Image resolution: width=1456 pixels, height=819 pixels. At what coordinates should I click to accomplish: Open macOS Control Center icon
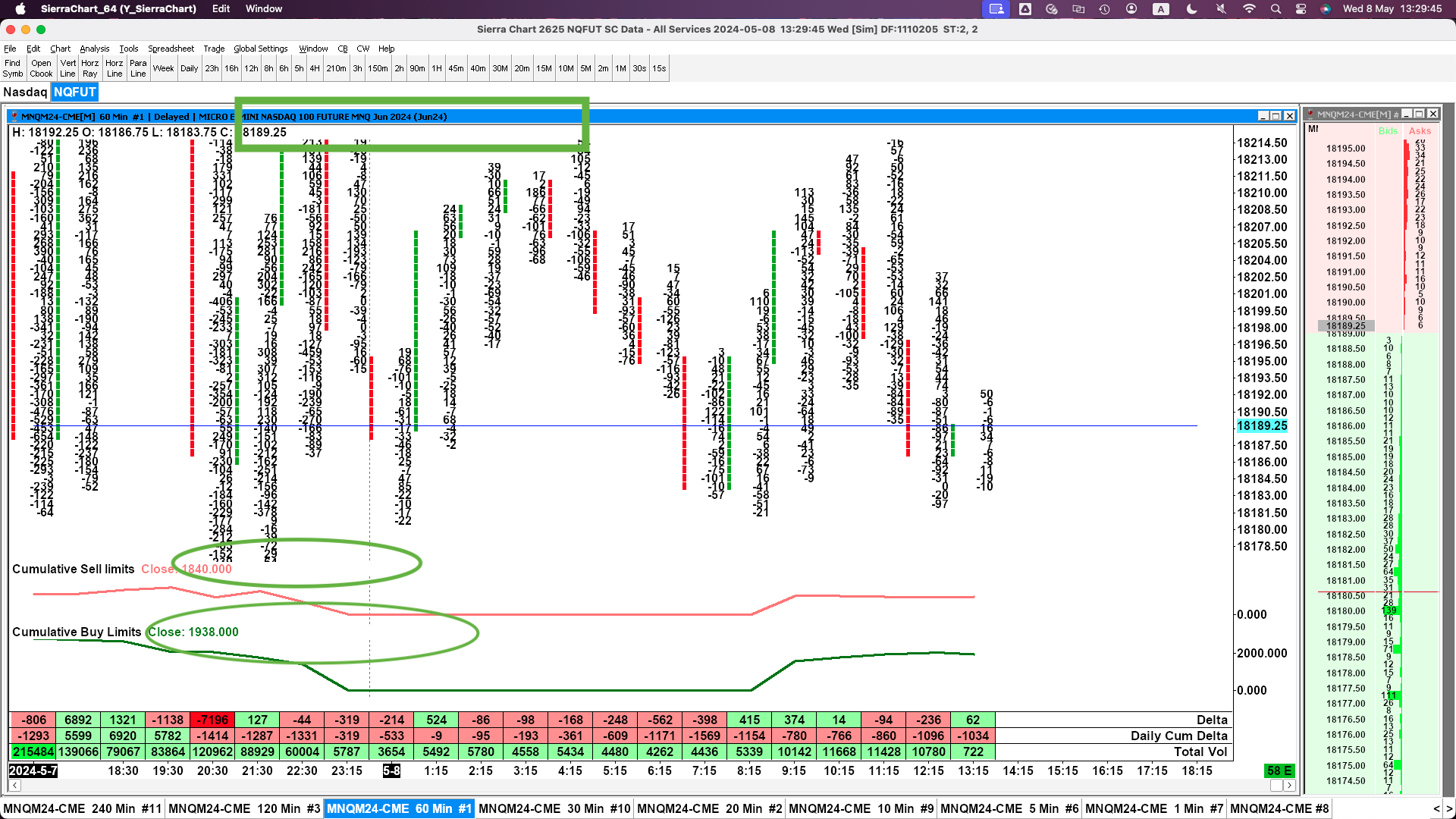point(1301,9)
